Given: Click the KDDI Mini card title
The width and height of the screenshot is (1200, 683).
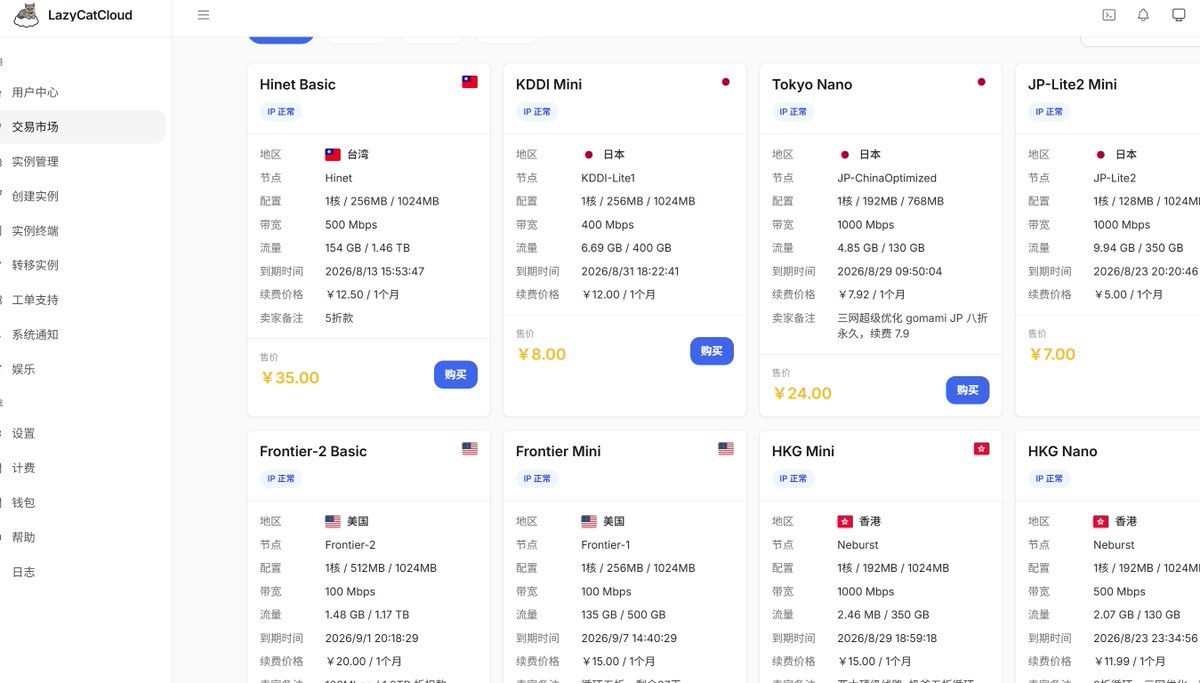Looking at the screenshot, I should [x=549, y=84].
